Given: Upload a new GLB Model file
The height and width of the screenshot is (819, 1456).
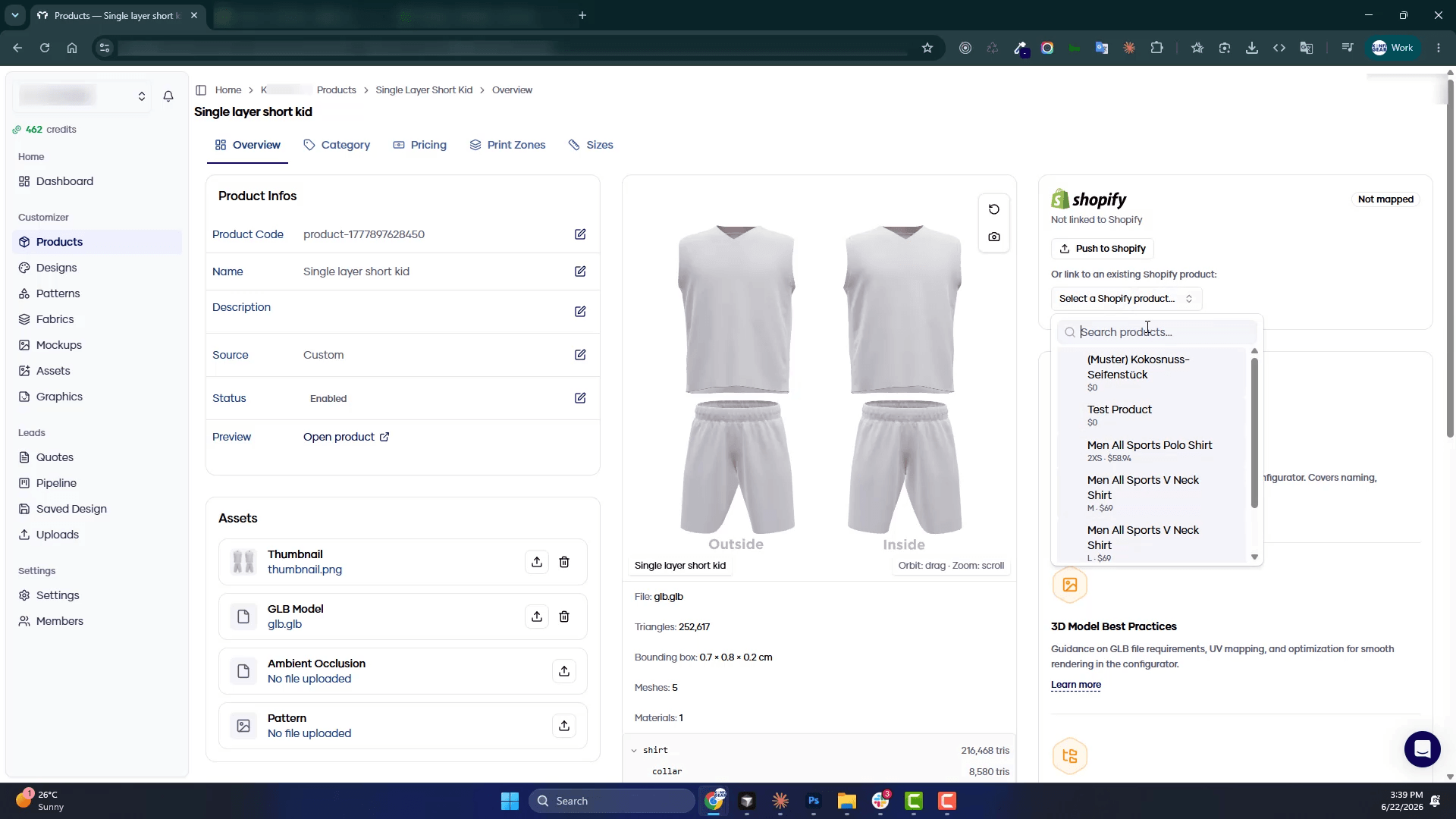Looking at the screenshot, I should point(537,617).
